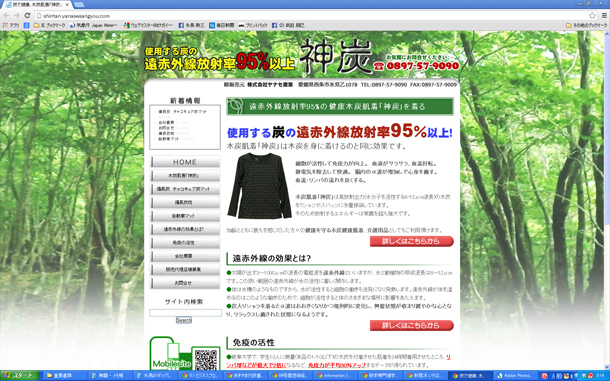Viewport: 610px width, 381px height.
Task: Open the Chrome menu hamburger icon
Action: pyautogui.click(x=604, y=16)
